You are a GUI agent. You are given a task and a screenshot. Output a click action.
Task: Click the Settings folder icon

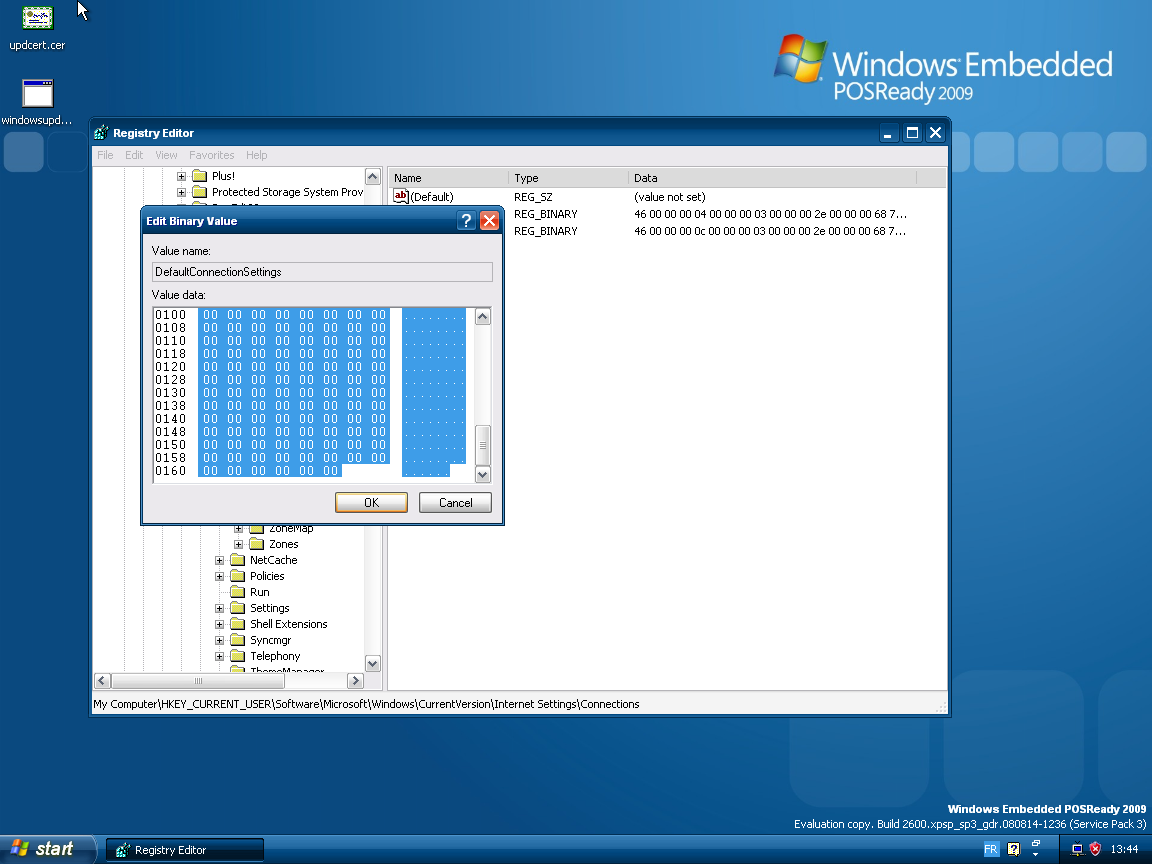[x=237, y=608]
